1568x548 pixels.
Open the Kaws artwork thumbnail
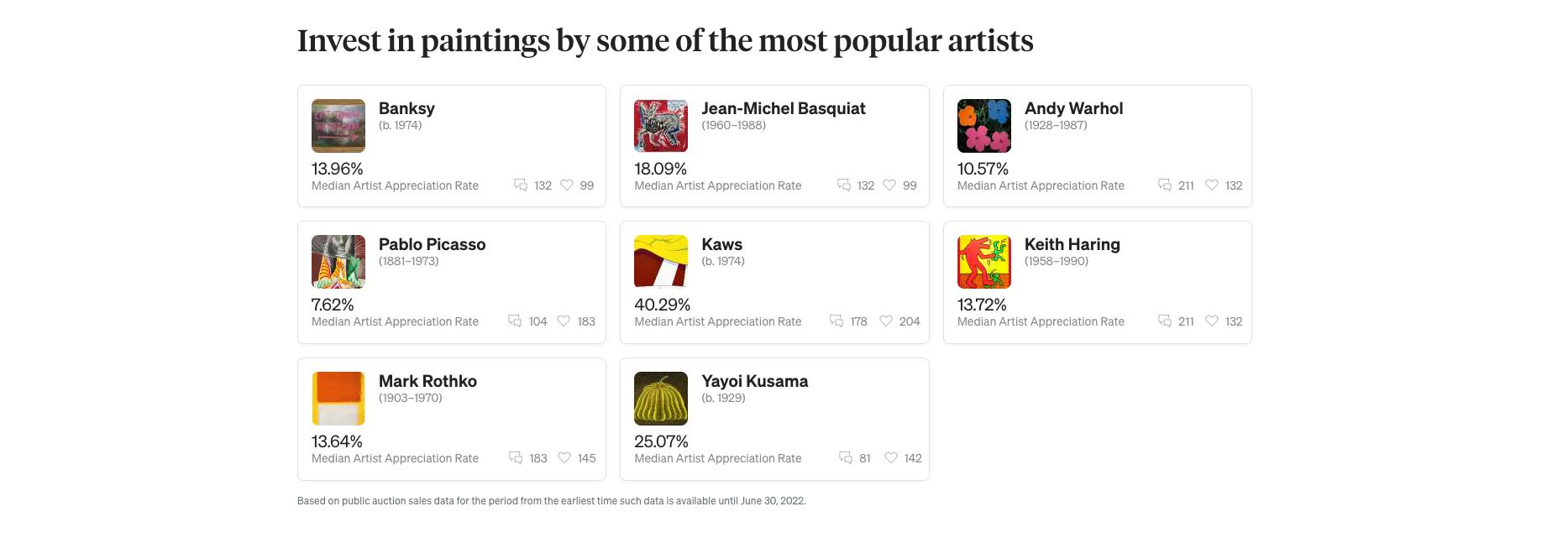click(x=661, y=262)
